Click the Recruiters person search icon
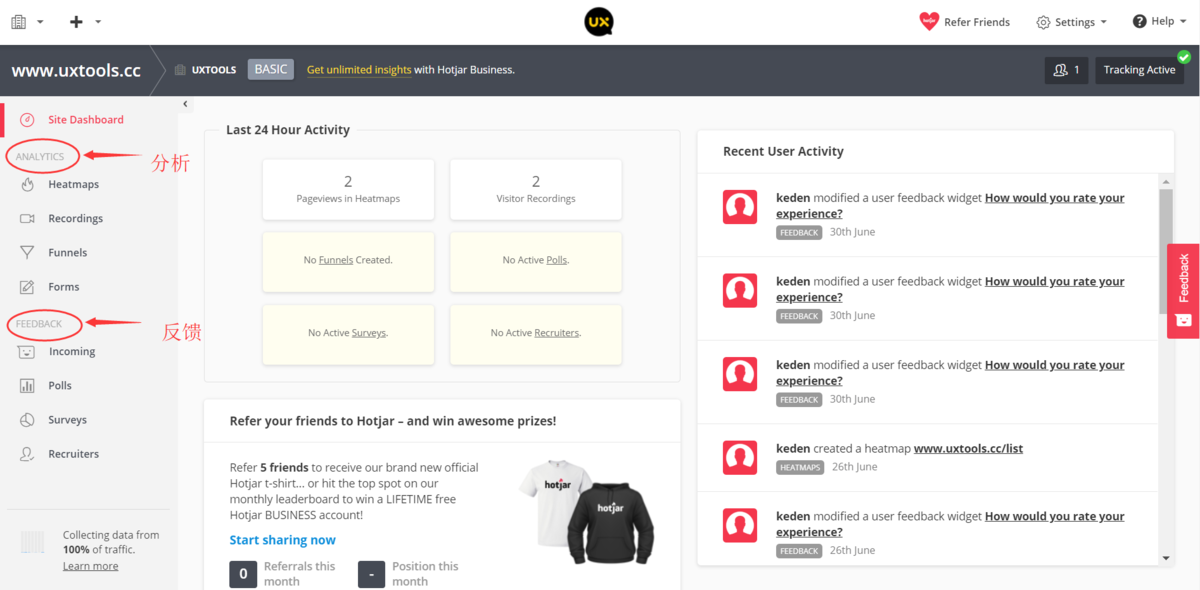Viewport: 1200px width, 590px height. [27, 454]
